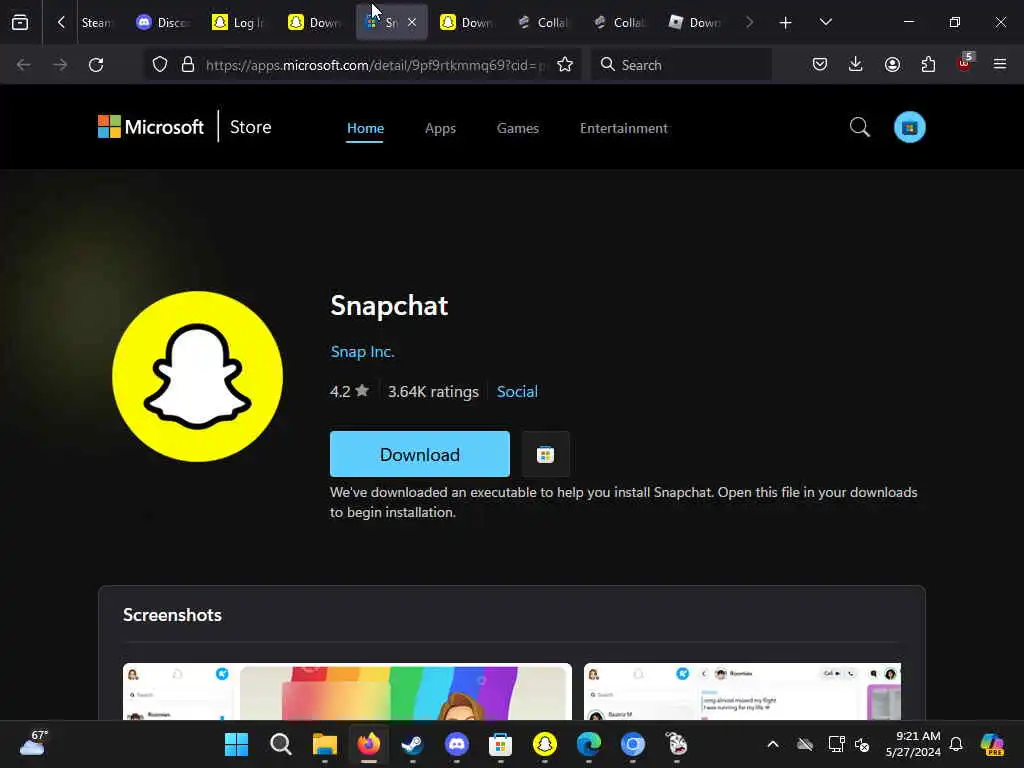Click the Firefox taskbar icon
The width and height of the screenshot is (1024, 768).
[369, 744]
